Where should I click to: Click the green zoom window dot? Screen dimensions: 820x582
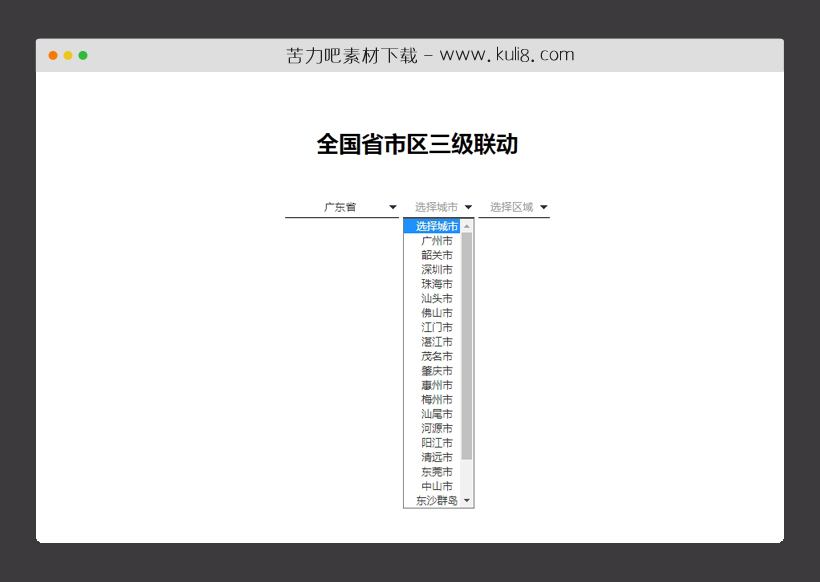[84, 55]
